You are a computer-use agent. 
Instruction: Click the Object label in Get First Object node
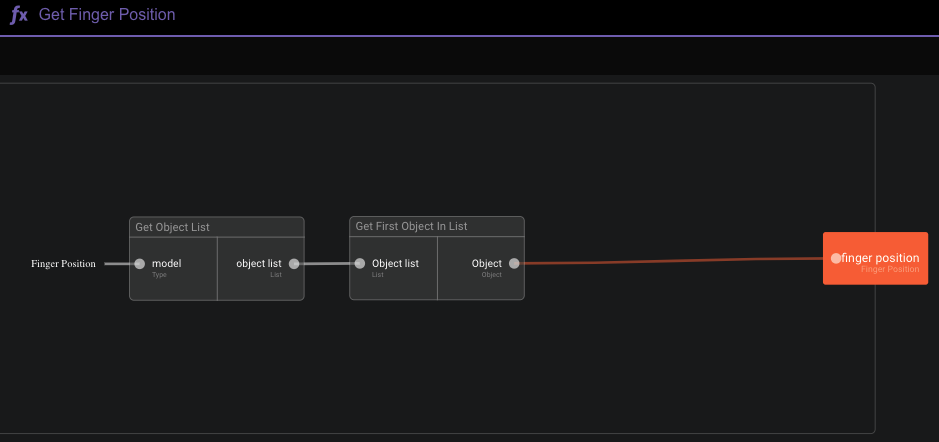487,263
